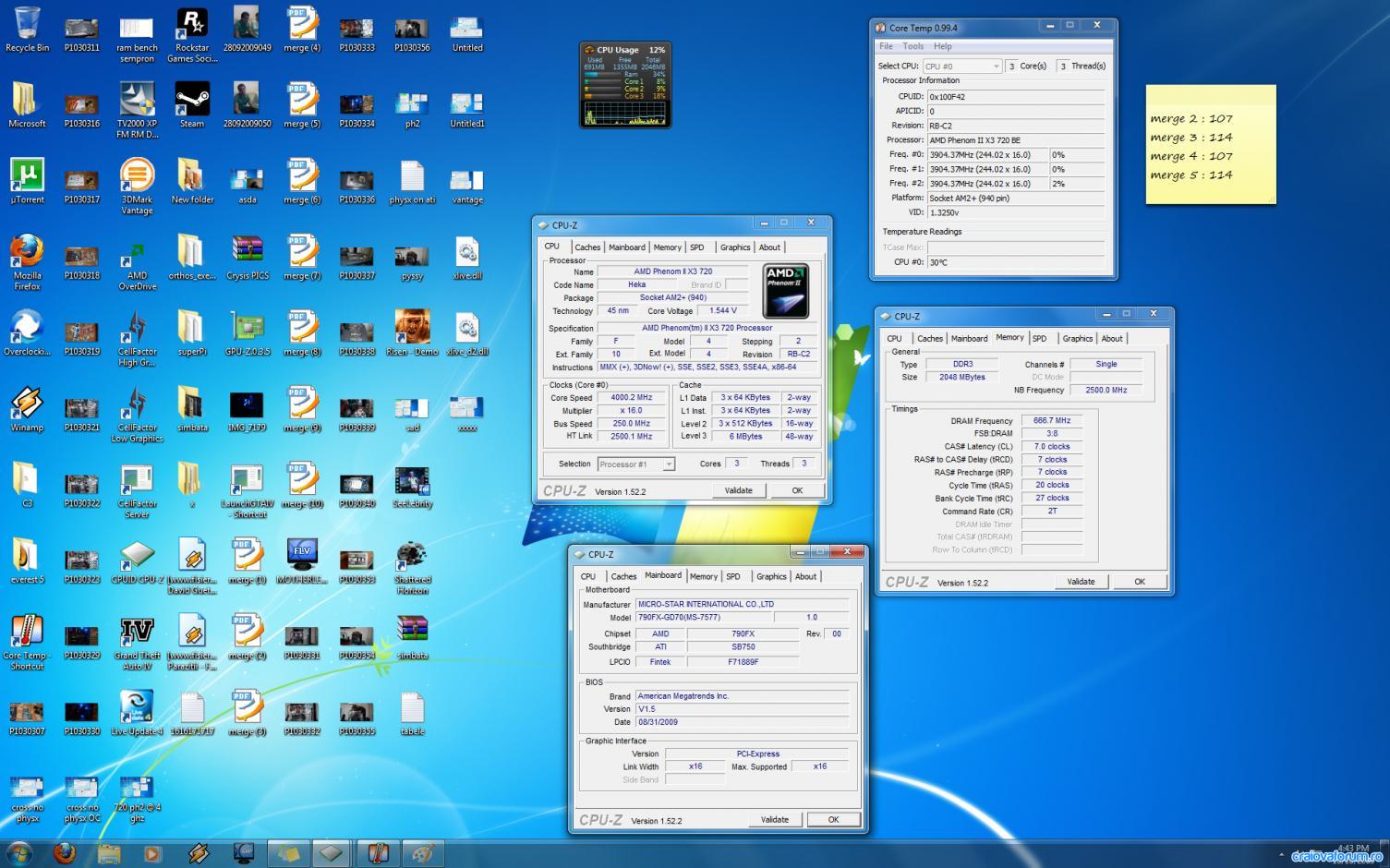1390x868 pixels.
Task: Open the GPU-Z.0.3.5 desktop icon
Action: pos(247,333)
